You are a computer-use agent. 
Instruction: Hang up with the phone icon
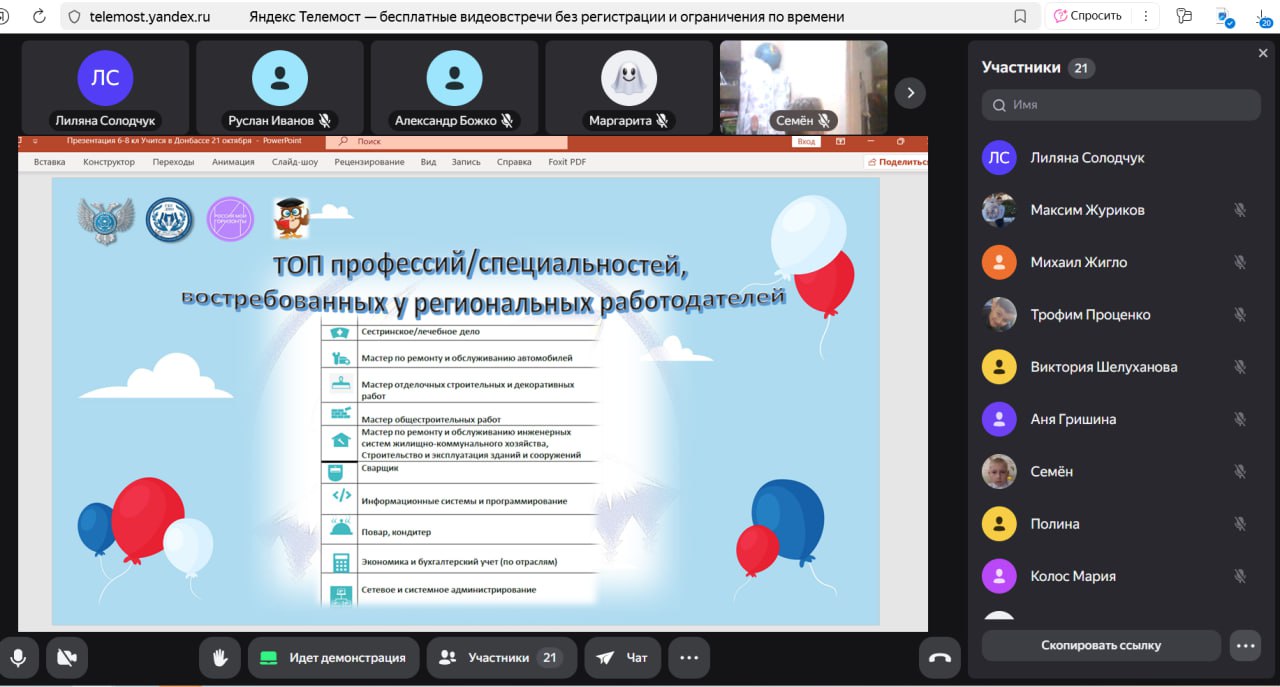[939, 657]
